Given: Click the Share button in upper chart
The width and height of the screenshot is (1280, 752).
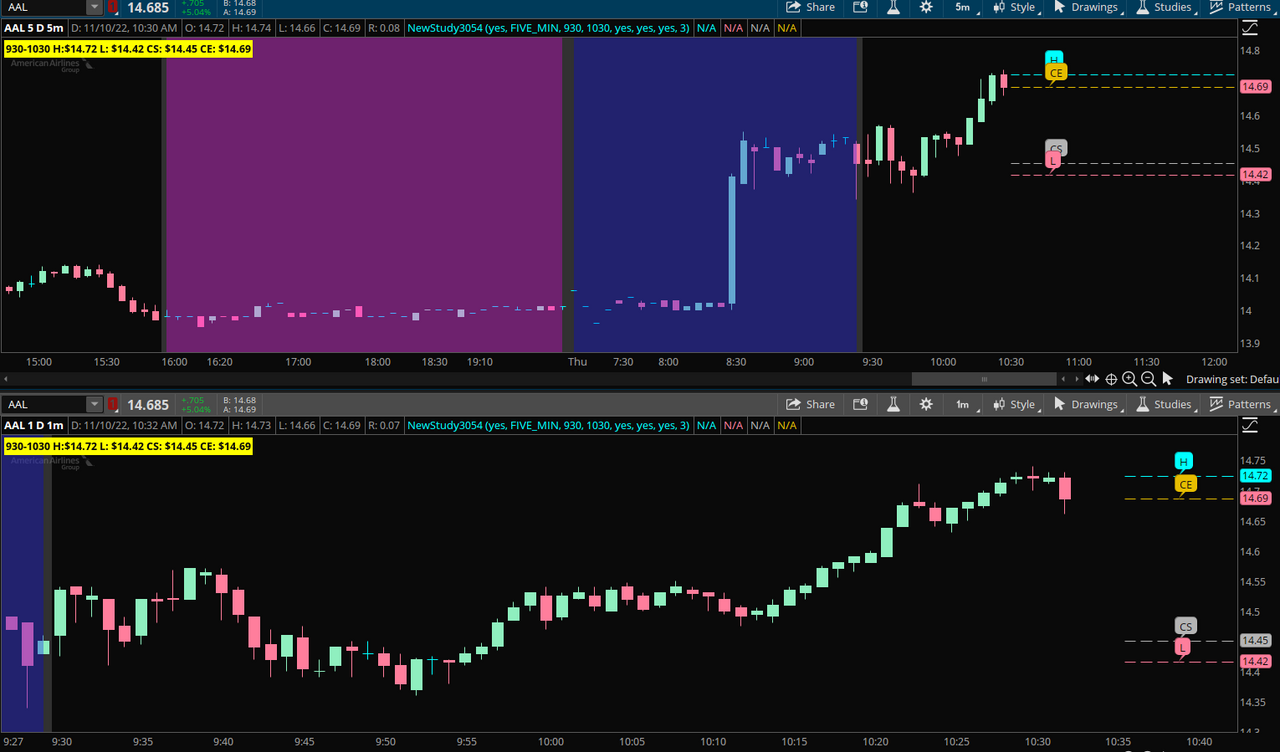Looking at the screenshot, I should 810,7.
